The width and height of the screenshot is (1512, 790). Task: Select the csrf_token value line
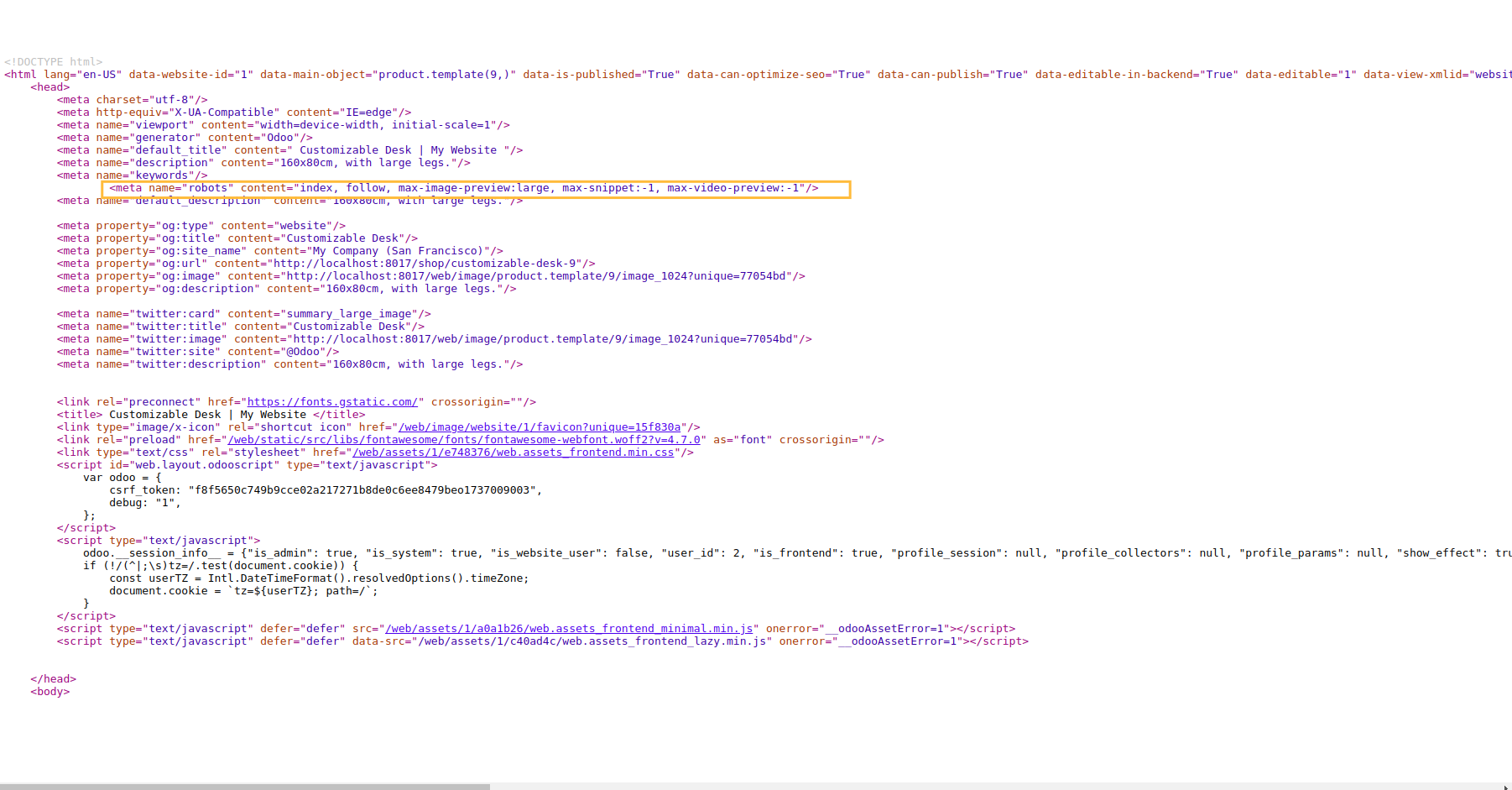point(326,490)
